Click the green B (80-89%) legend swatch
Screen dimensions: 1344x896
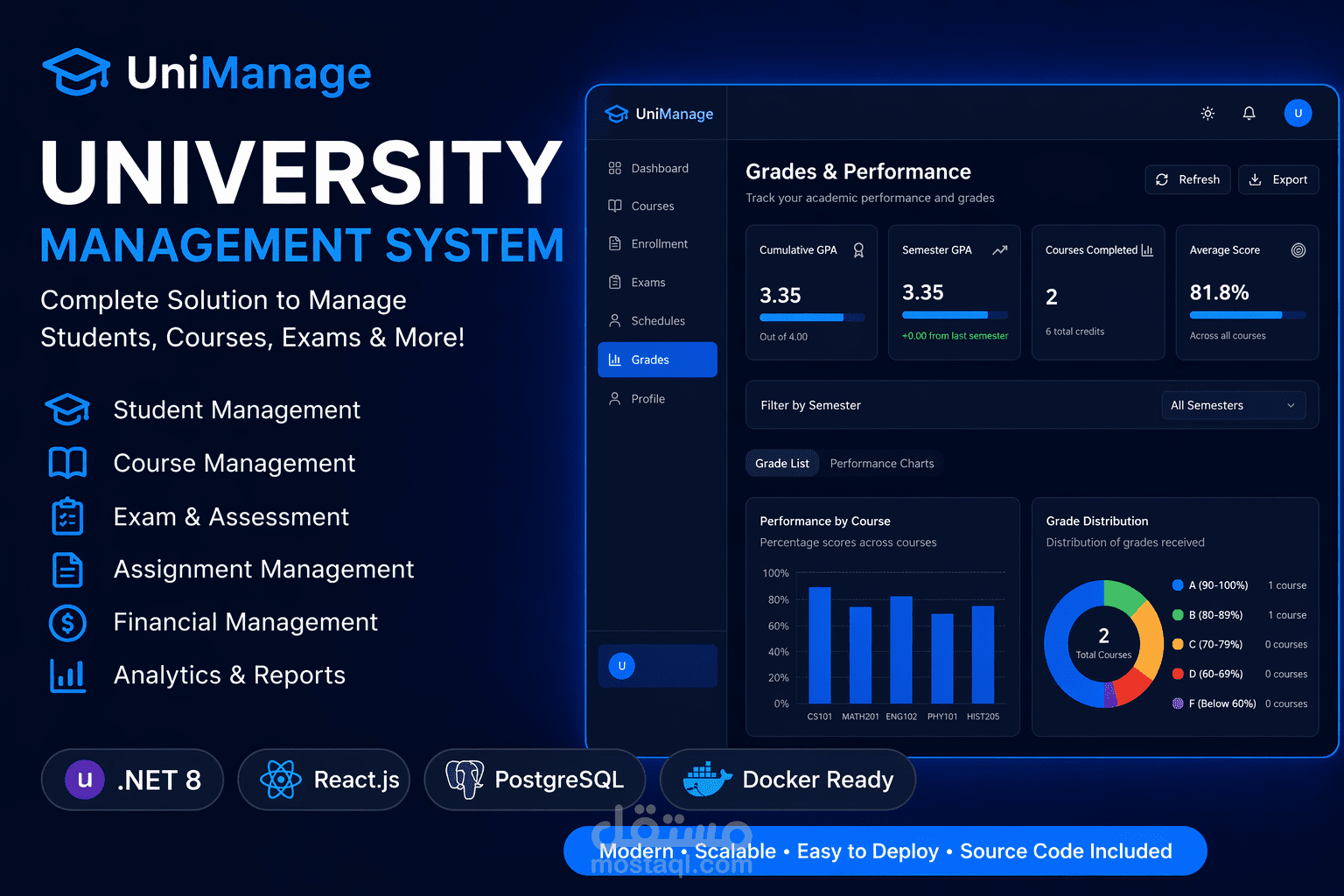(1178, 615)
